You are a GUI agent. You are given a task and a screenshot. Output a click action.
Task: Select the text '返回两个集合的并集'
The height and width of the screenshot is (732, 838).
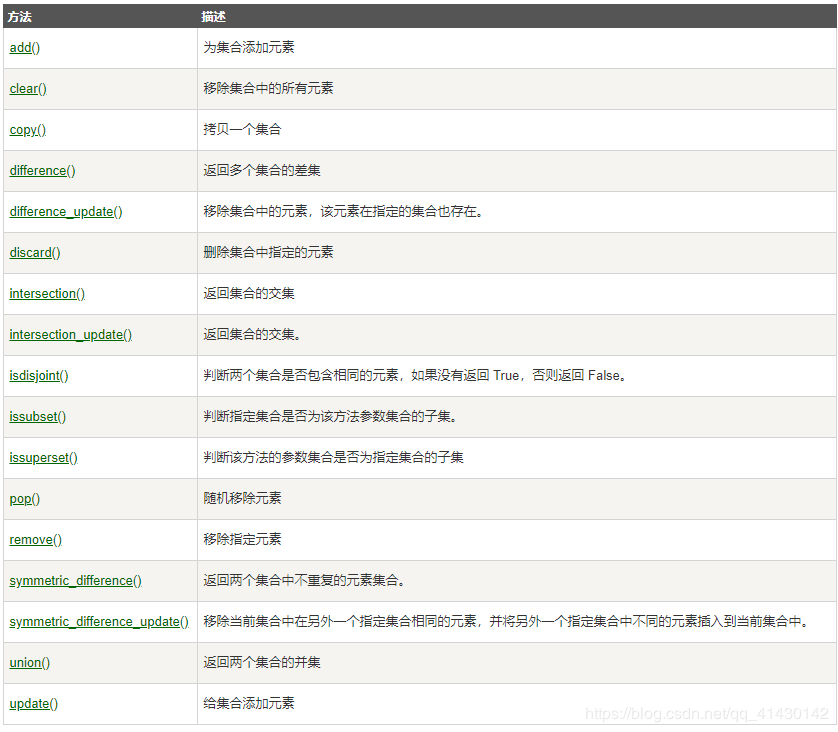(x=262, y=663)
